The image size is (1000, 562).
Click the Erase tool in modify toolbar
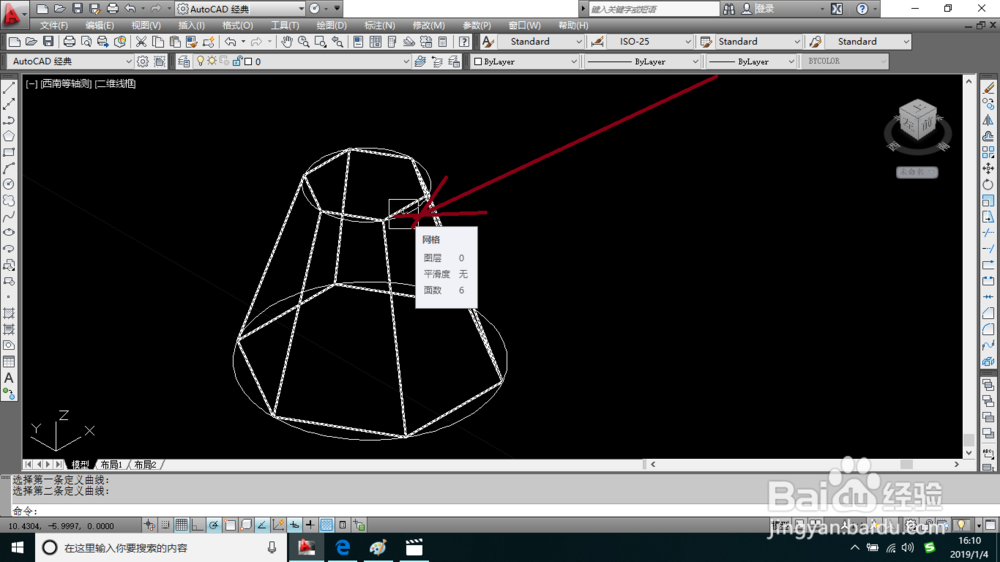tap(989, 88)
